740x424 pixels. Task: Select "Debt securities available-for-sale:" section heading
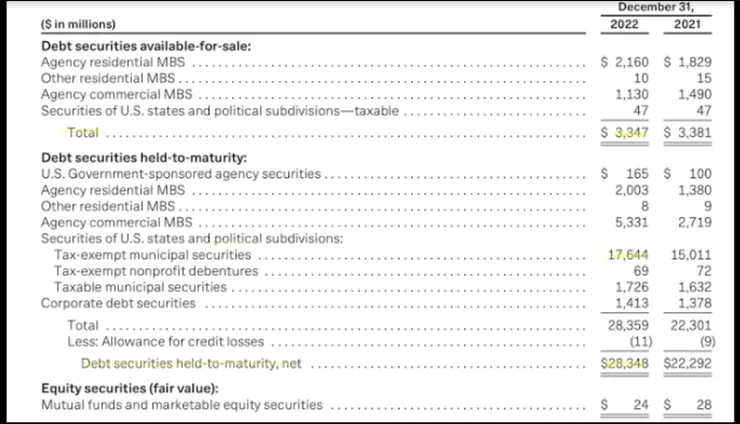click(x=145, y=45)
